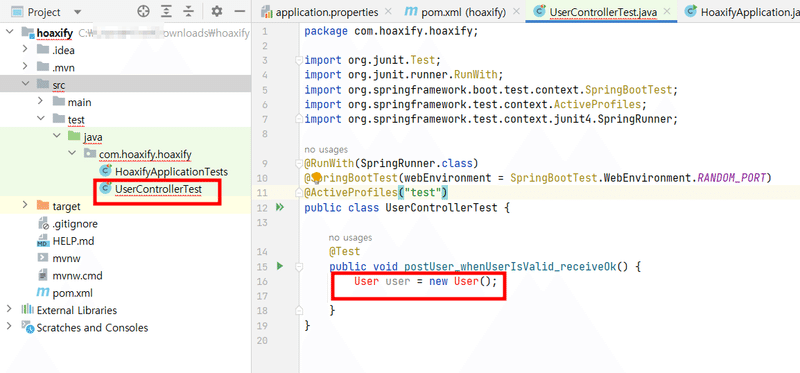Select the UserControllerTest.java tab
The image size is (800, 373).
click(603, 12)
